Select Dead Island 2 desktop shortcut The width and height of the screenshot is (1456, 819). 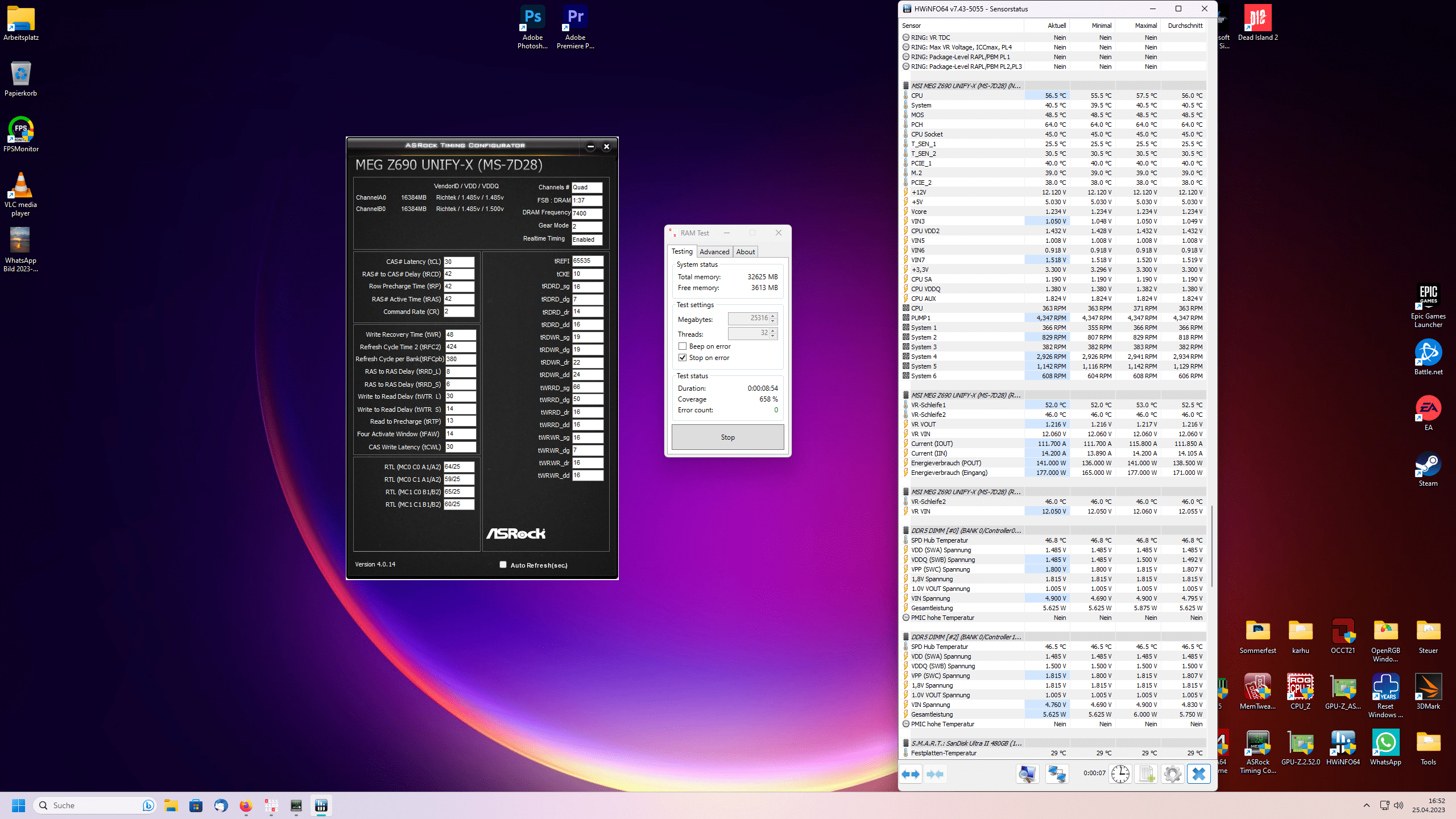(1258, 23)
